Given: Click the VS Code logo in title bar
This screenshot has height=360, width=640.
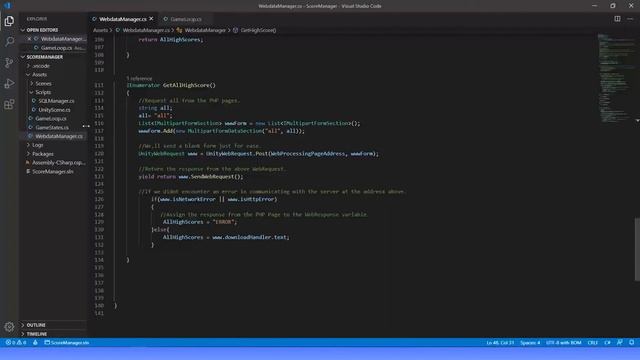Looking at the screenshot, I should point(7,6).
